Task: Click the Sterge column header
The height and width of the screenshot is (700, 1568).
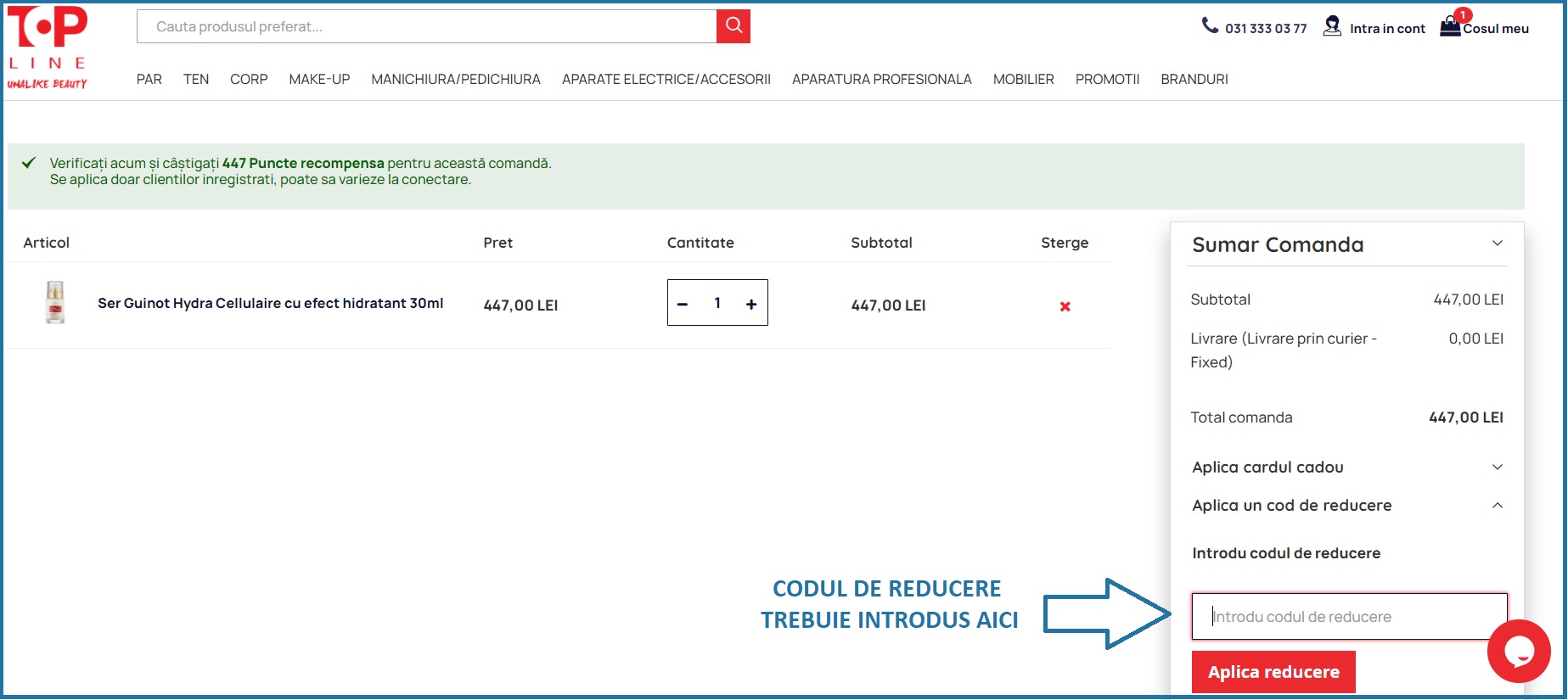Action: click(x=1065, y=243)
